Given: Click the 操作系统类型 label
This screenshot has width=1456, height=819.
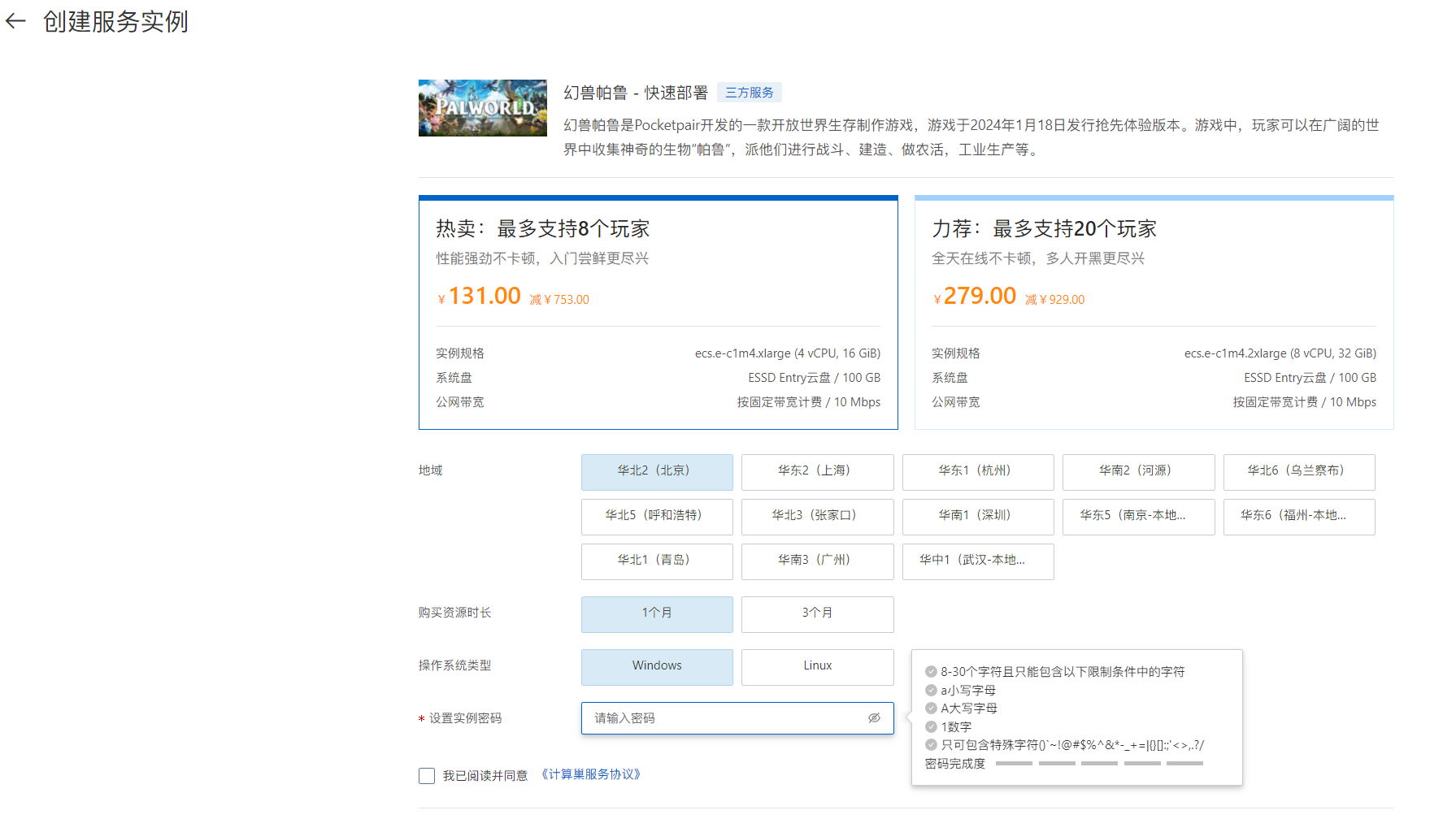Looking at the screenshot, I should click(455, 665).
